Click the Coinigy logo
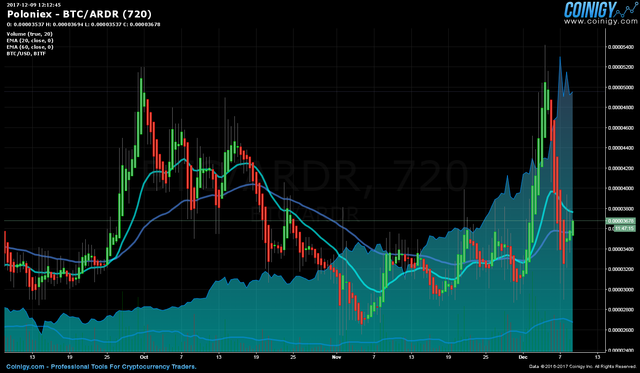Screen dimensions: 640x373 (x=600, y=9)
